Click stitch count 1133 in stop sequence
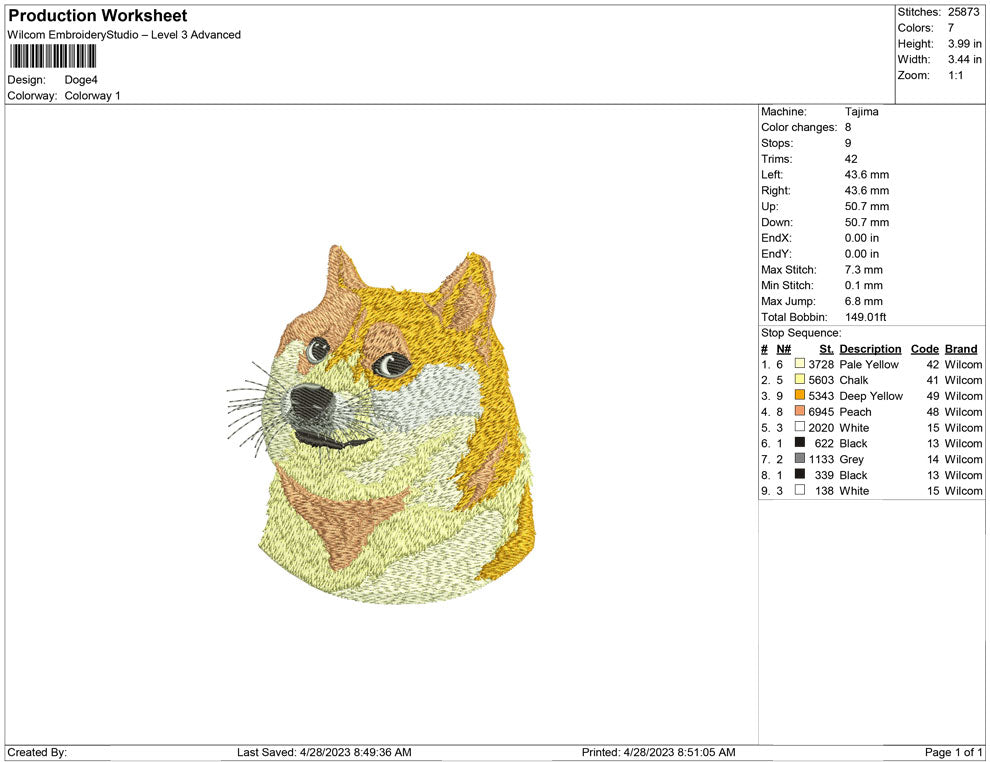The image size is (990, 762). (821, 459)
